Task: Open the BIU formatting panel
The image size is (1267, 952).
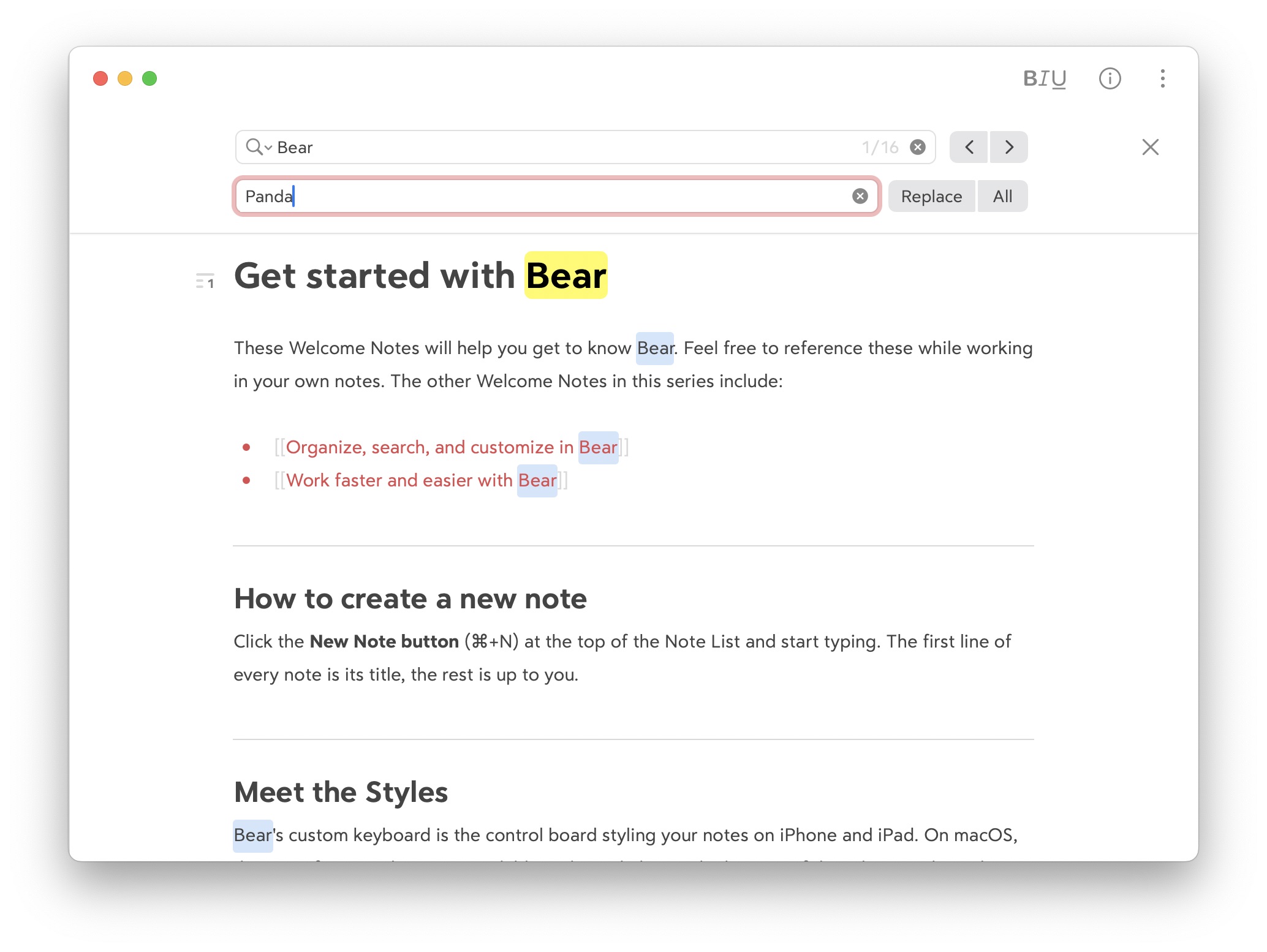Action: tap(1045, 78)
